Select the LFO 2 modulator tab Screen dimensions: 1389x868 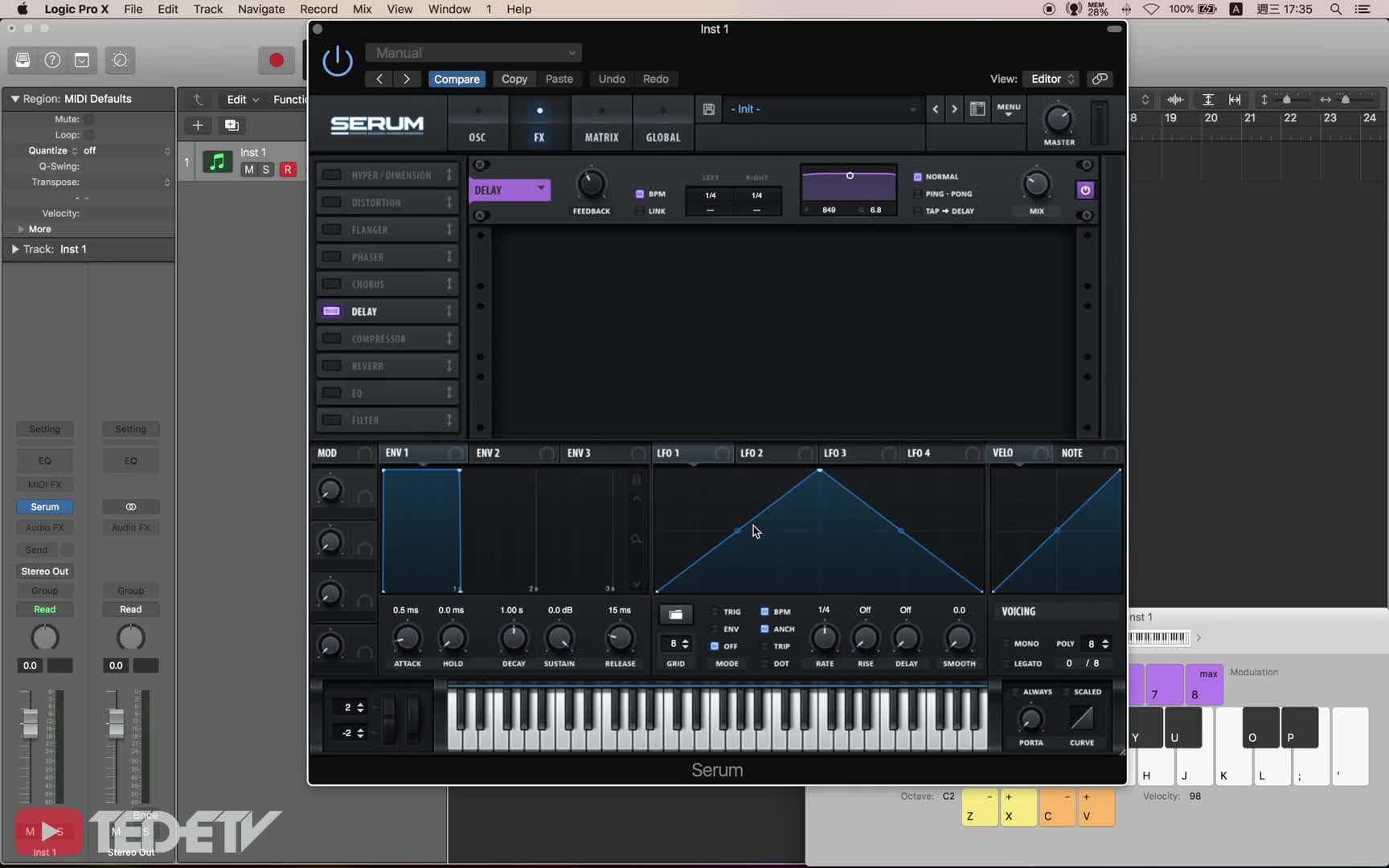point(752,453)
